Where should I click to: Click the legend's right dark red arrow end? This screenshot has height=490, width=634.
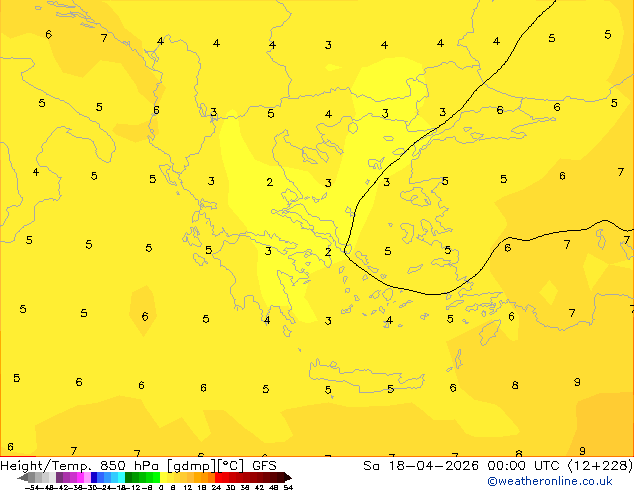288,477
